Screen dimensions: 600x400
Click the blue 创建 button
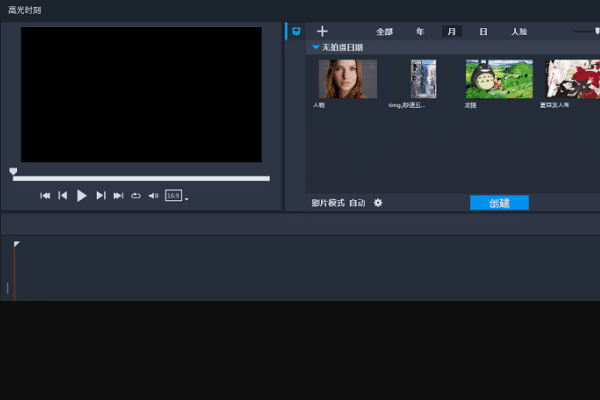[x=499, y=203]
